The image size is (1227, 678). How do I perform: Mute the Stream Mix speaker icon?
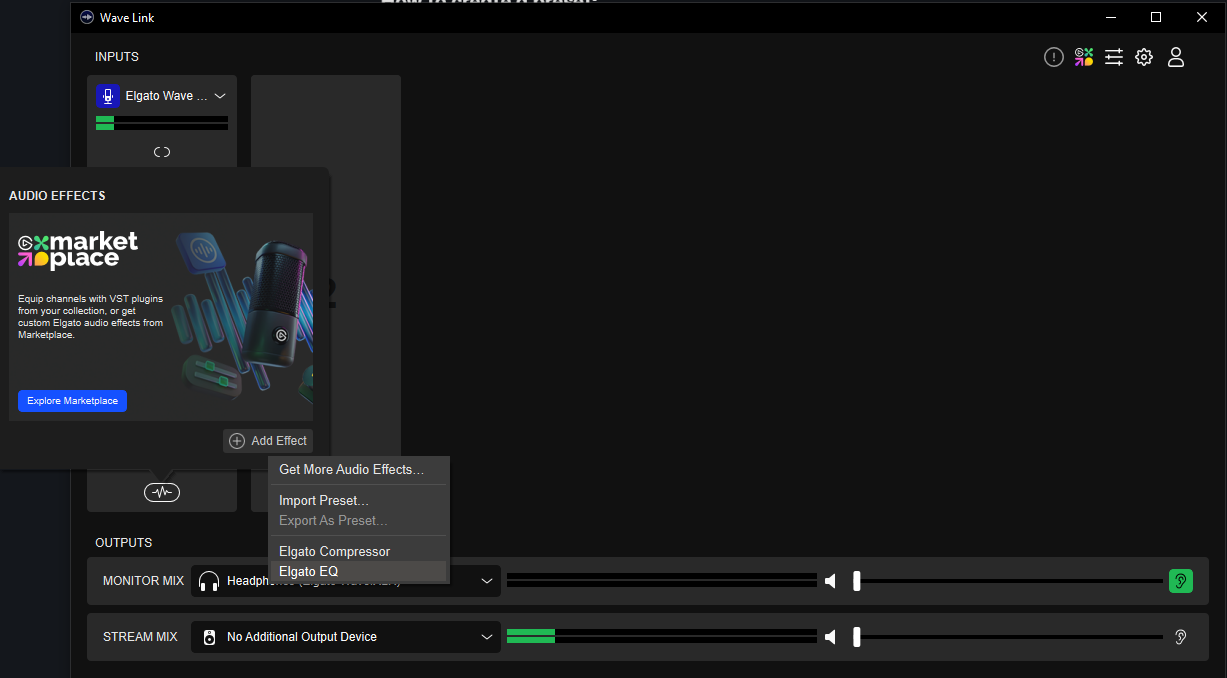(830, 637)
